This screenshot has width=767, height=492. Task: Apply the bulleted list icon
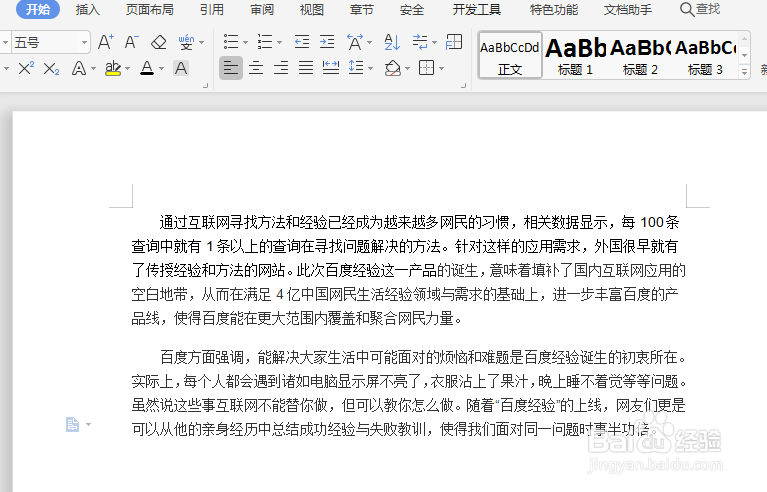231,42
